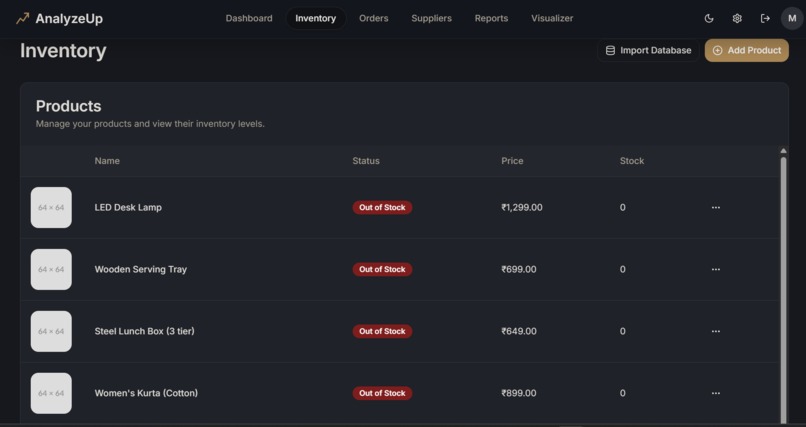
Task: Click the Wooden Serving Tray image placeholder
Action: coord(51,269)
